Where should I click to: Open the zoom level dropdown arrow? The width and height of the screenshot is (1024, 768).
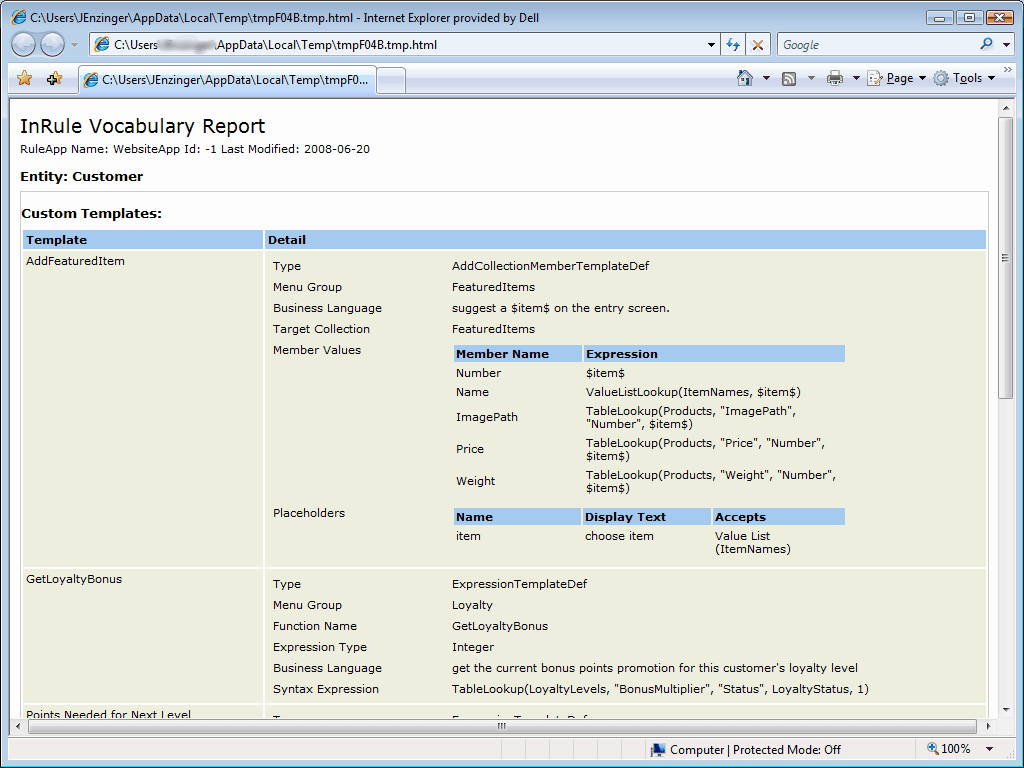990,749
